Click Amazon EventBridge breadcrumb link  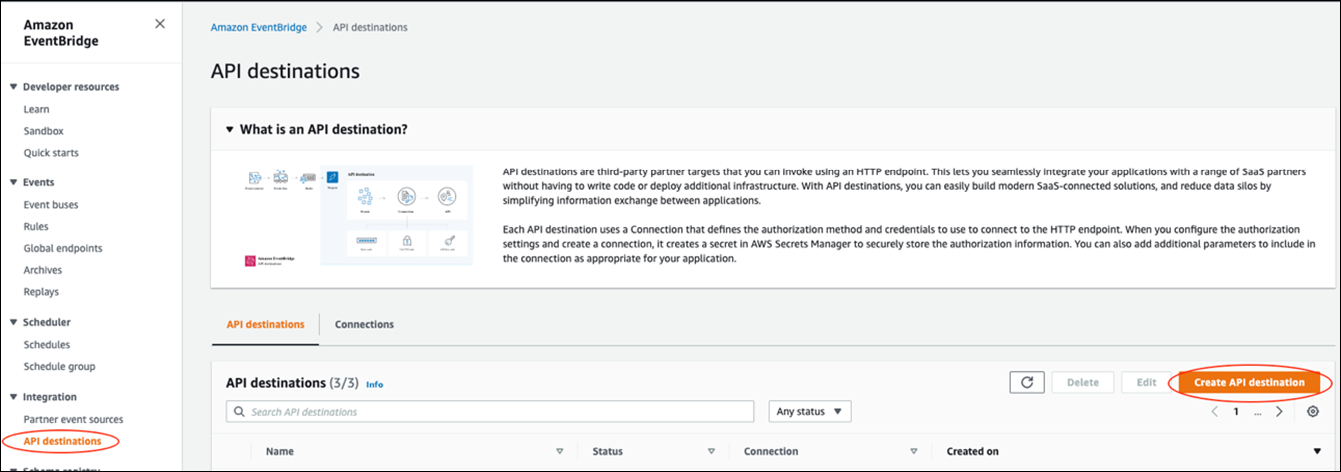258,27
